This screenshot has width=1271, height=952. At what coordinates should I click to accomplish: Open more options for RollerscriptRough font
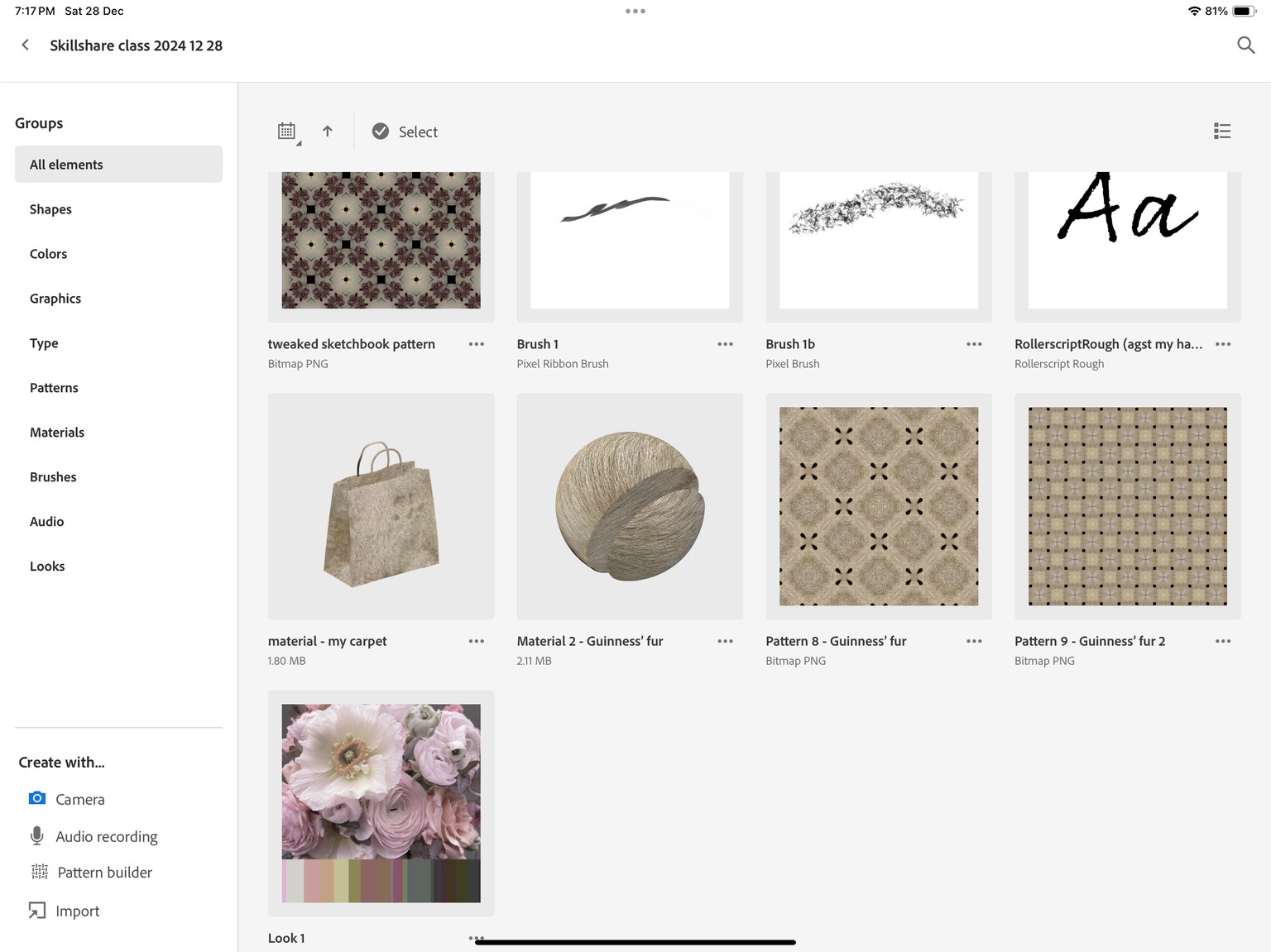pyautogui.click(x=1224, y=344)
